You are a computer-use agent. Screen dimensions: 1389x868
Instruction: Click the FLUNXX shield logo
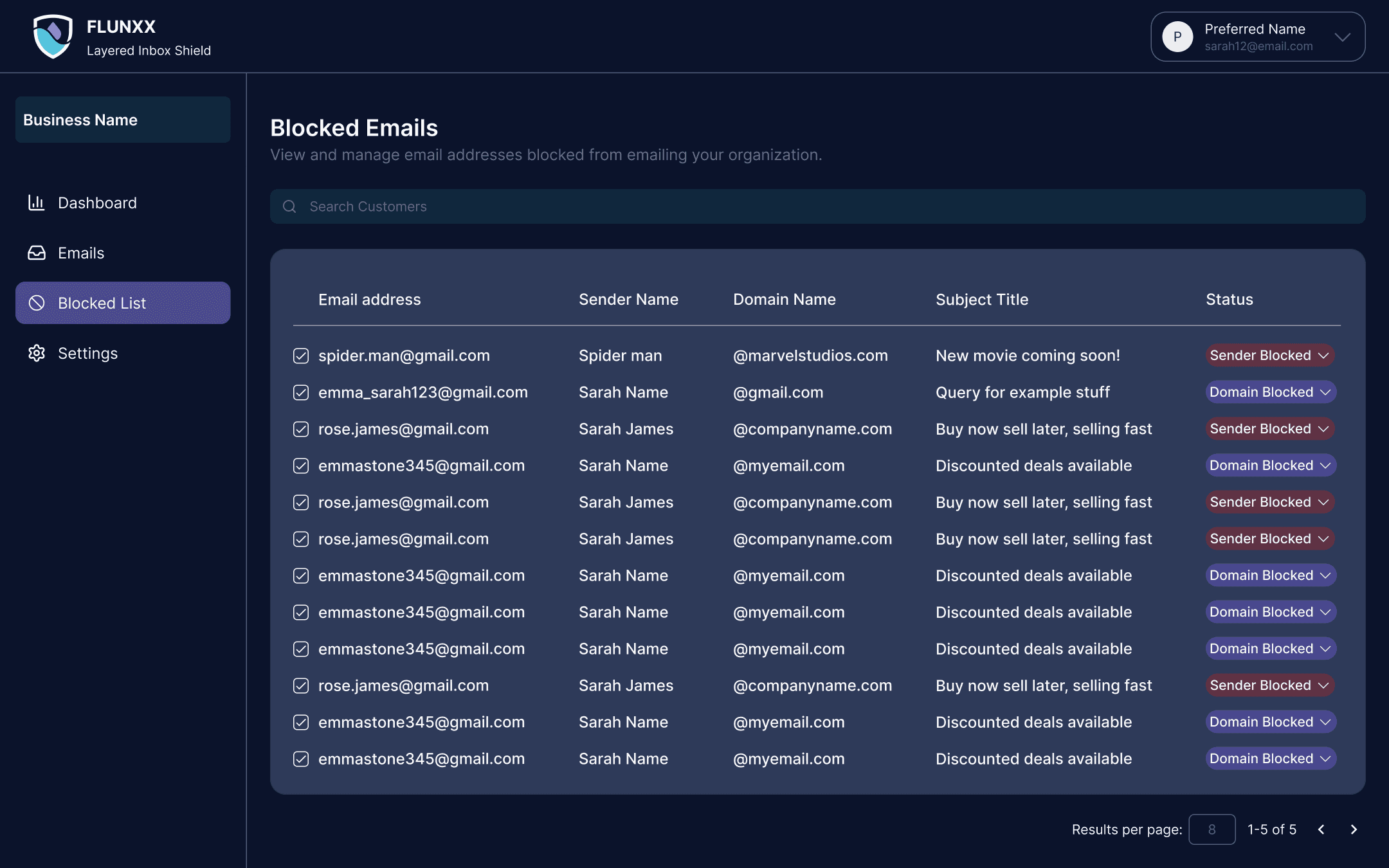53,37
